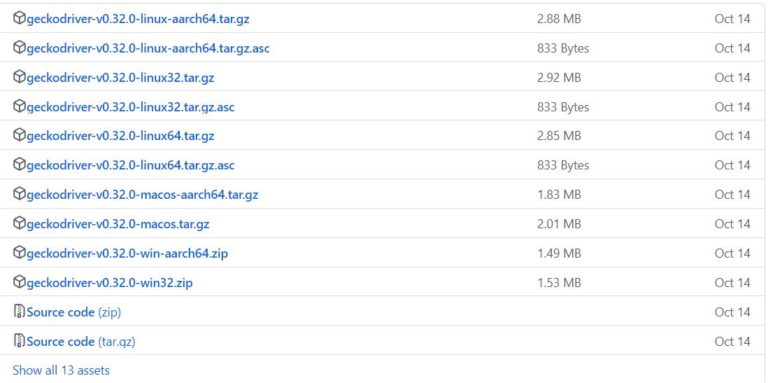Download geckodriver-v0.32.0-linux-aarch64.tar.gz

(138, 19)
